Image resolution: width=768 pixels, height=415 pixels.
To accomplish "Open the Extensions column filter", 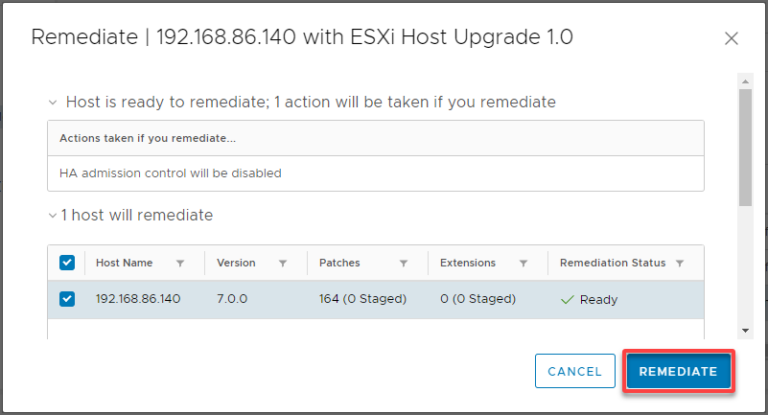I will click(x=523, y=264).
